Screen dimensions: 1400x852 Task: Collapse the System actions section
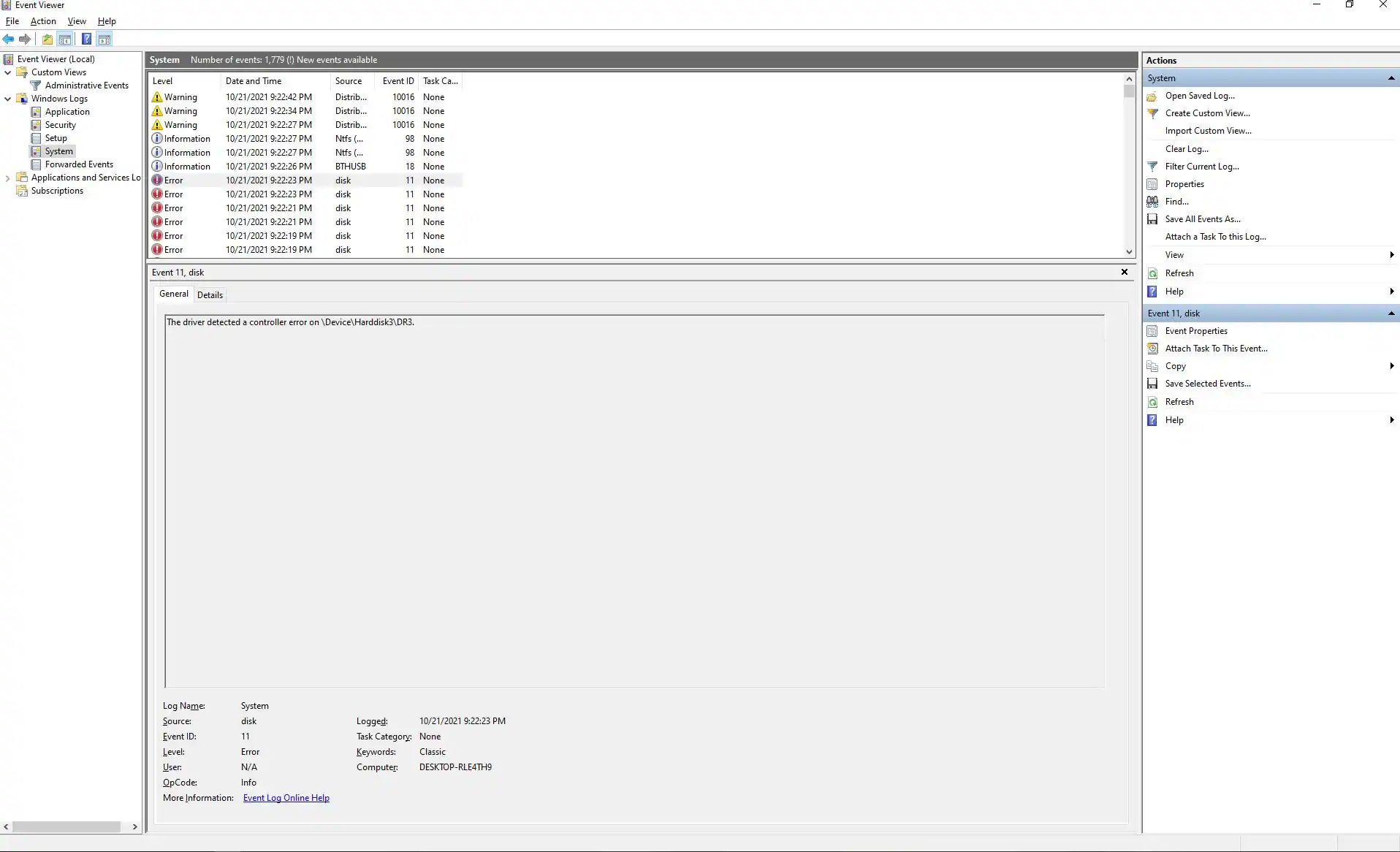pyautogui.click(x=1391, y=78)
